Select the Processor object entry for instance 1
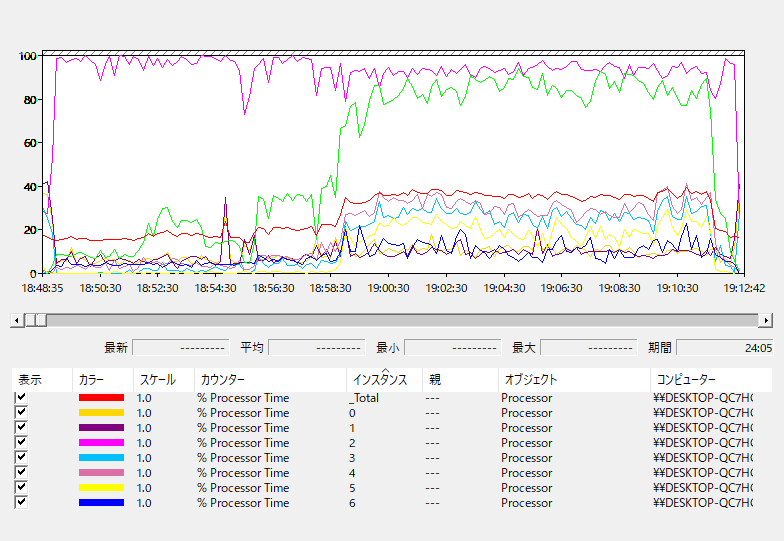The height and width of the screenshot is (541, 784). coord(526,428)
